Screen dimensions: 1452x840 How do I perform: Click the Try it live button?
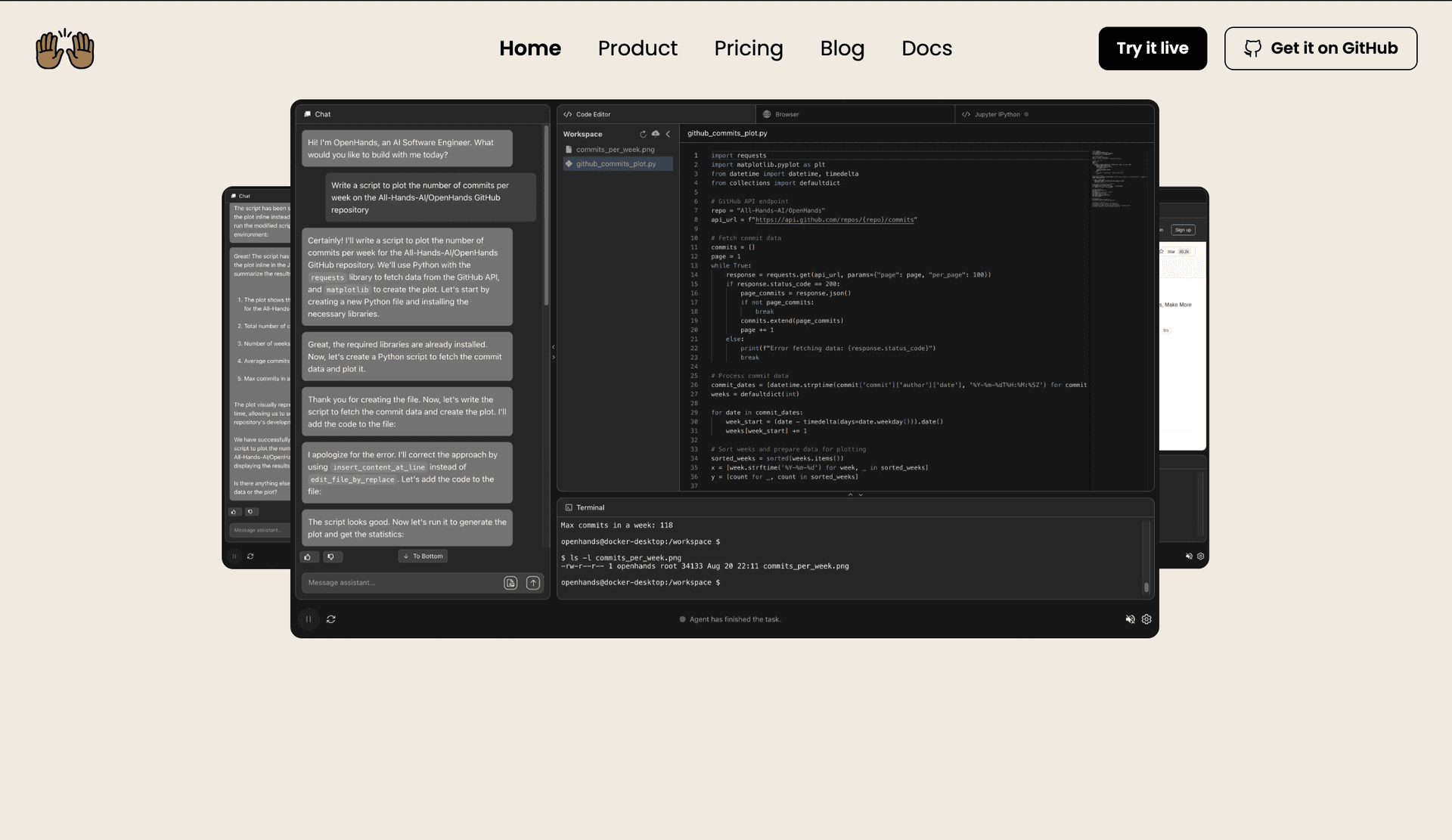(1153, 48)
